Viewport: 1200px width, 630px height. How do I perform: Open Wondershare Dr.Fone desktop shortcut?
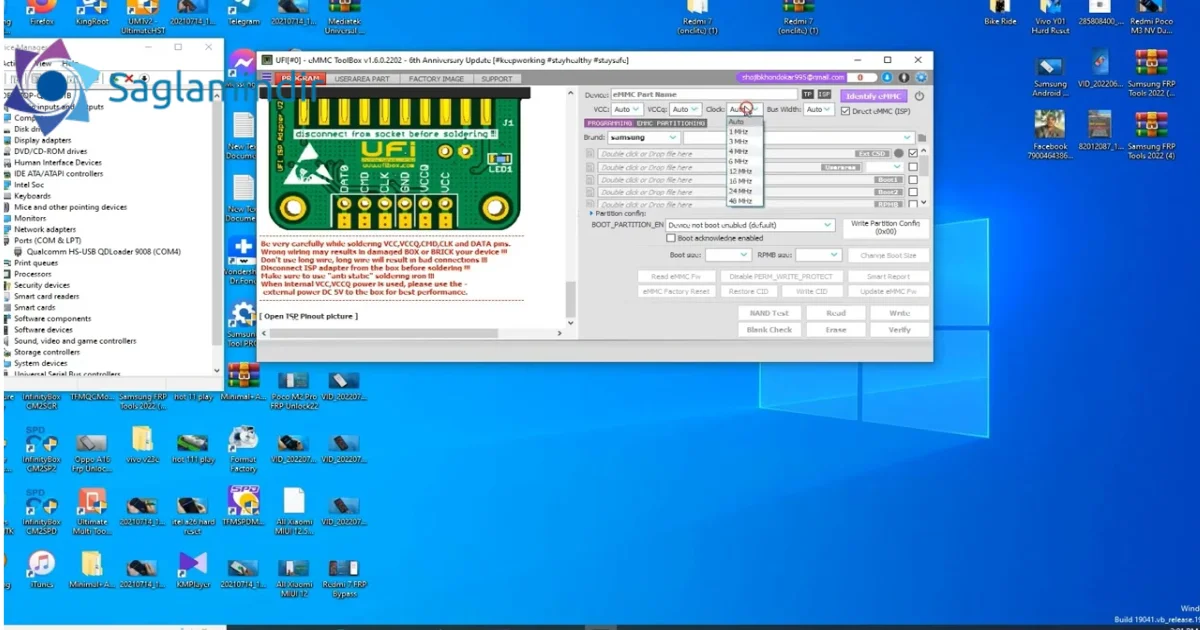(x=242, y=259)
